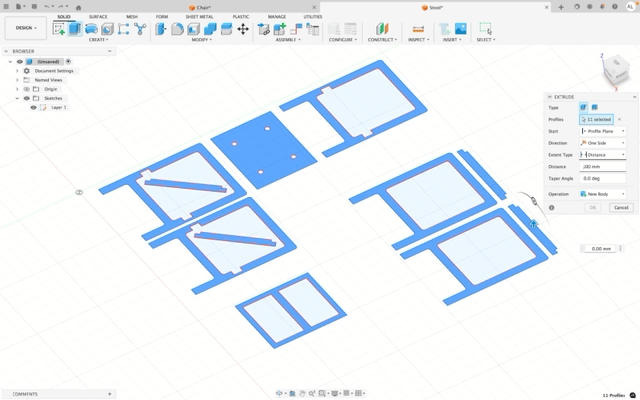
Task: Switch to the Surface tab
Action: tap(98, 17)
